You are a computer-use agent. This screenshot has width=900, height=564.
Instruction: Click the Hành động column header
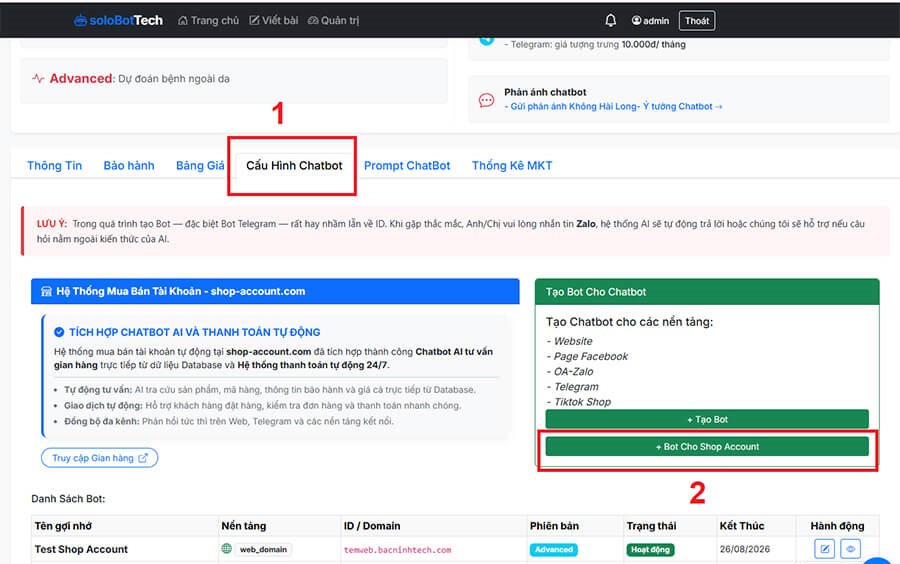(x=837, y=526)
